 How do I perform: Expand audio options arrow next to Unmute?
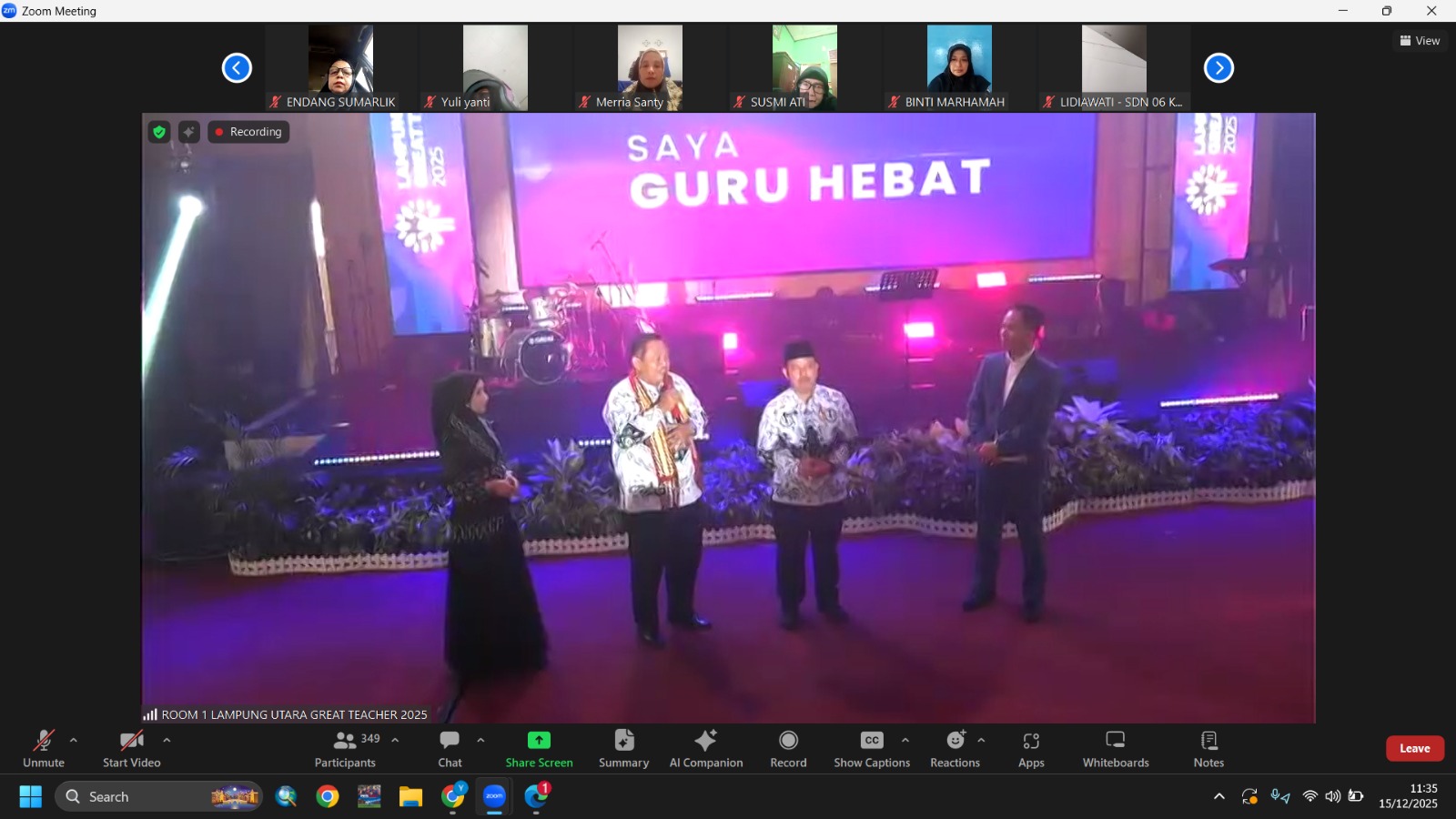point(74,740)
